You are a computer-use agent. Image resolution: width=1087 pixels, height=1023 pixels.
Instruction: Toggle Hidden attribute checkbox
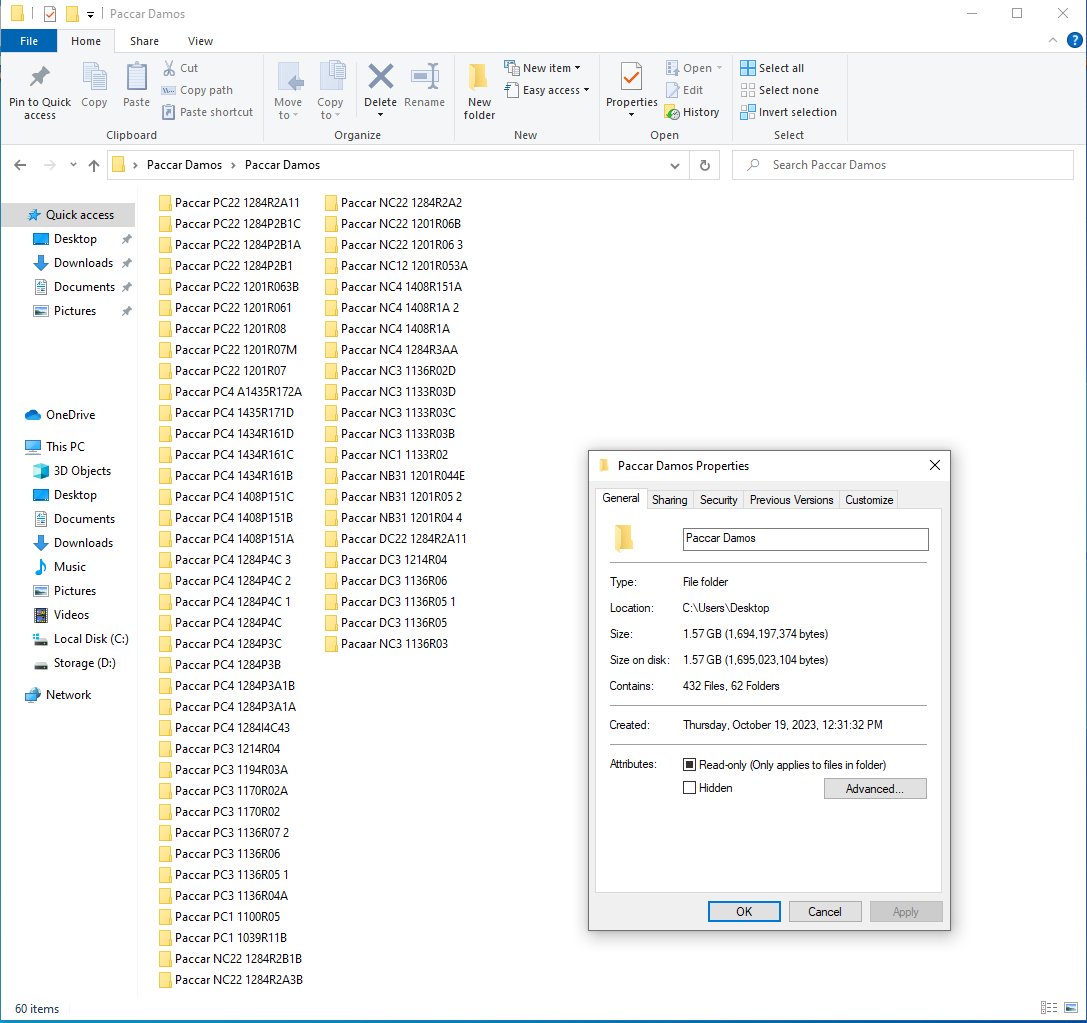(x=689, y=787)
